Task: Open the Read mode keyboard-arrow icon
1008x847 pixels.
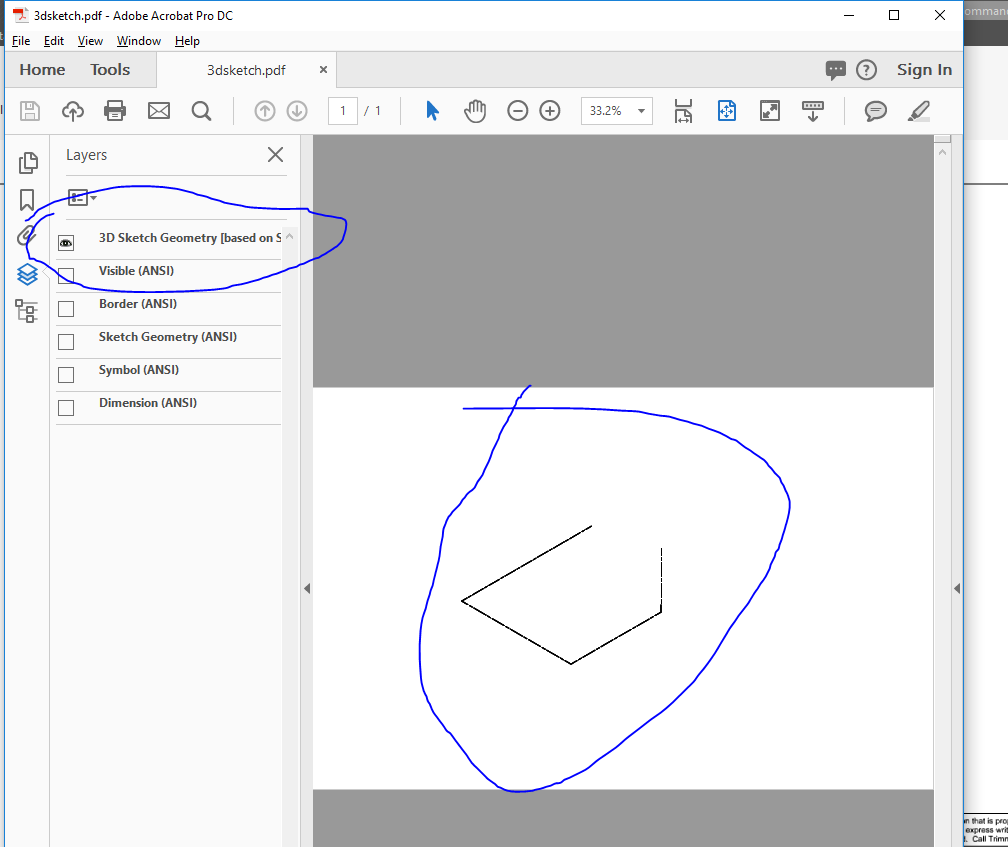Action: [813, 111]
